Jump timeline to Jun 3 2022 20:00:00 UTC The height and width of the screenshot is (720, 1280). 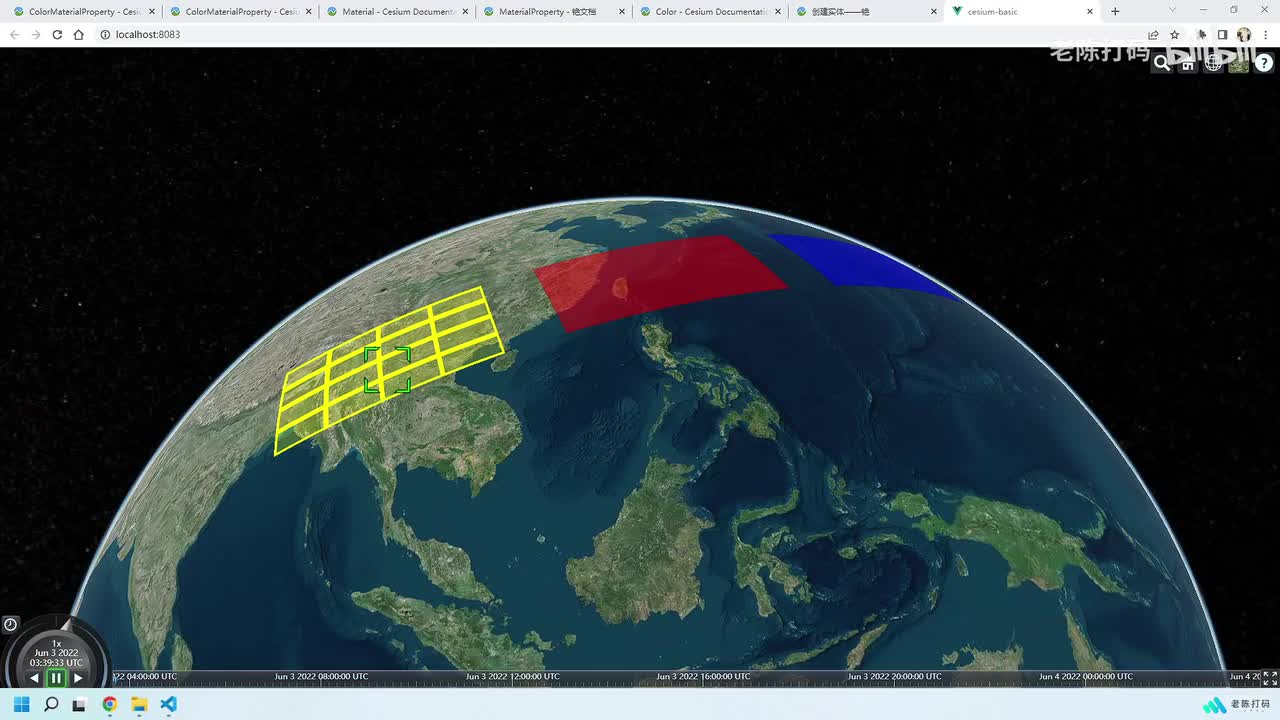click(894, 677)
